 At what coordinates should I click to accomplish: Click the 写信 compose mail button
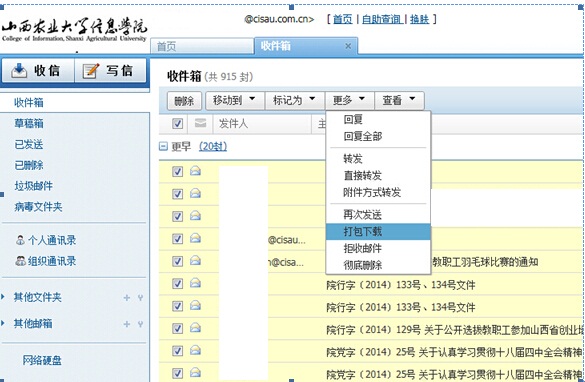pyautogui.click(x=110, y=70)
